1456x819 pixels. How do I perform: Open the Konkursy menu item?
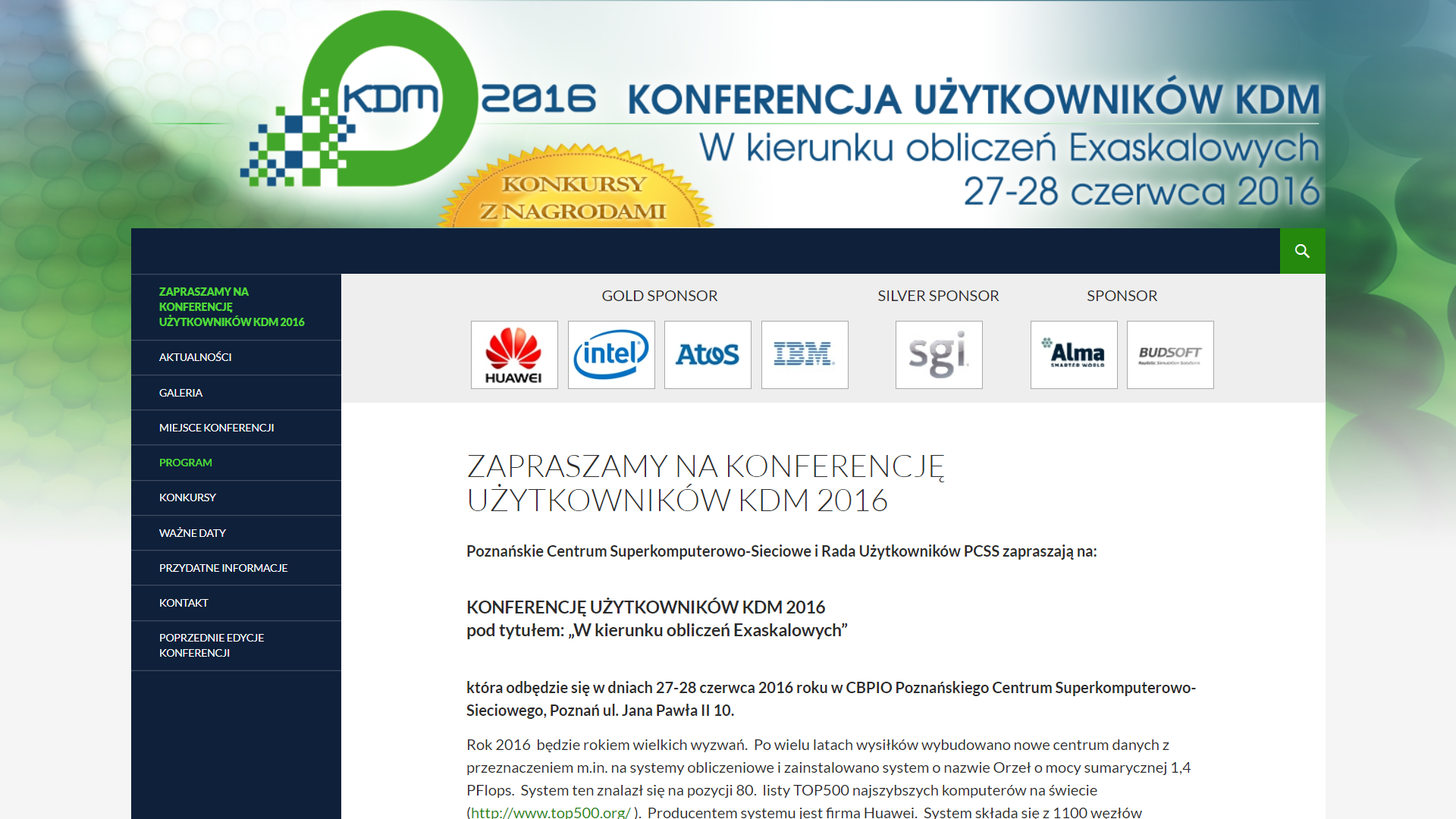236,497
